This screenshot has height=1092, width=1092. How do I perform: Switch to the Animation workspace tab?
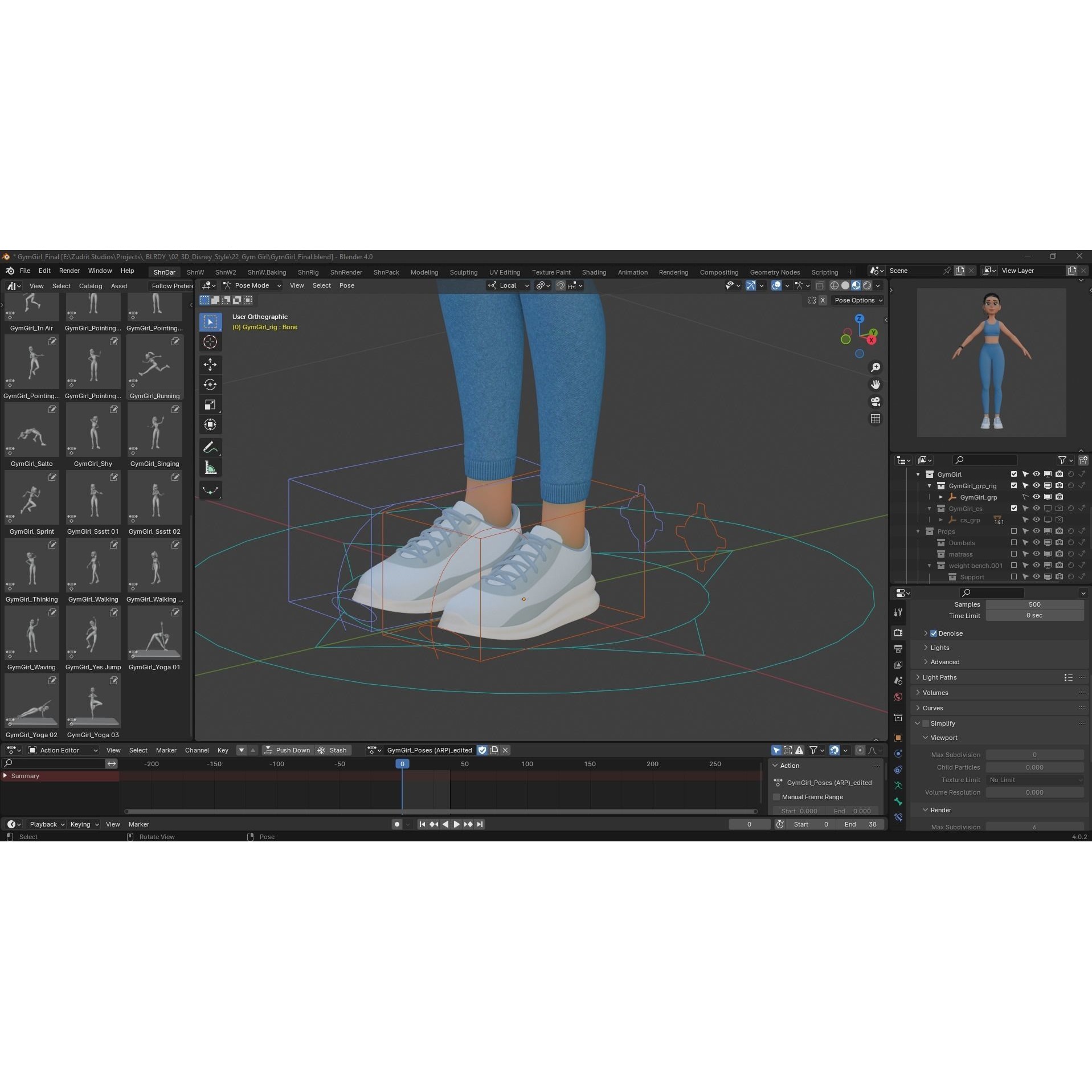click(x=632, y=272)
